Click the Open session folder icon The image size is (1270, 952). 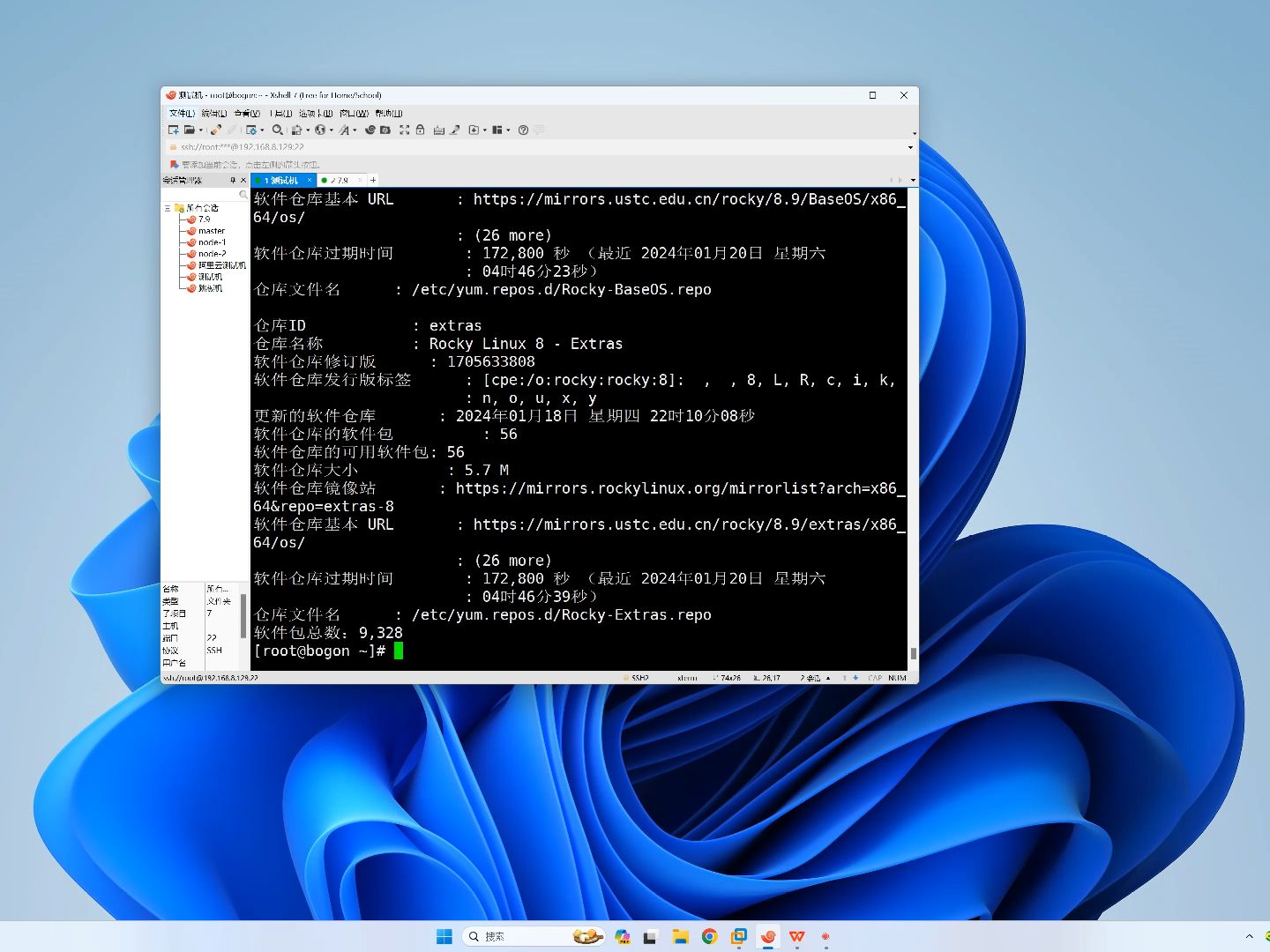pos(189,130)
